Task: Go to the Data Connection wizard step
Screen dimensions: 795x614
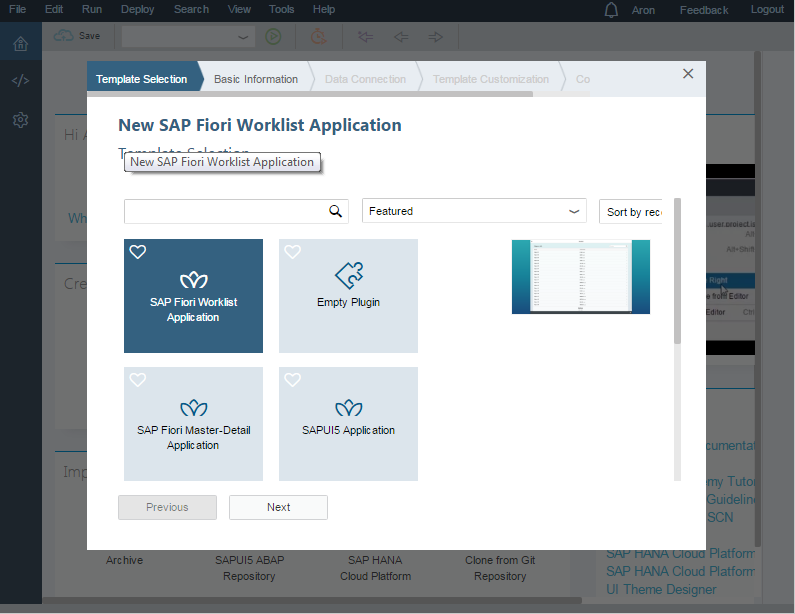Action: click(x=366, y=79)
